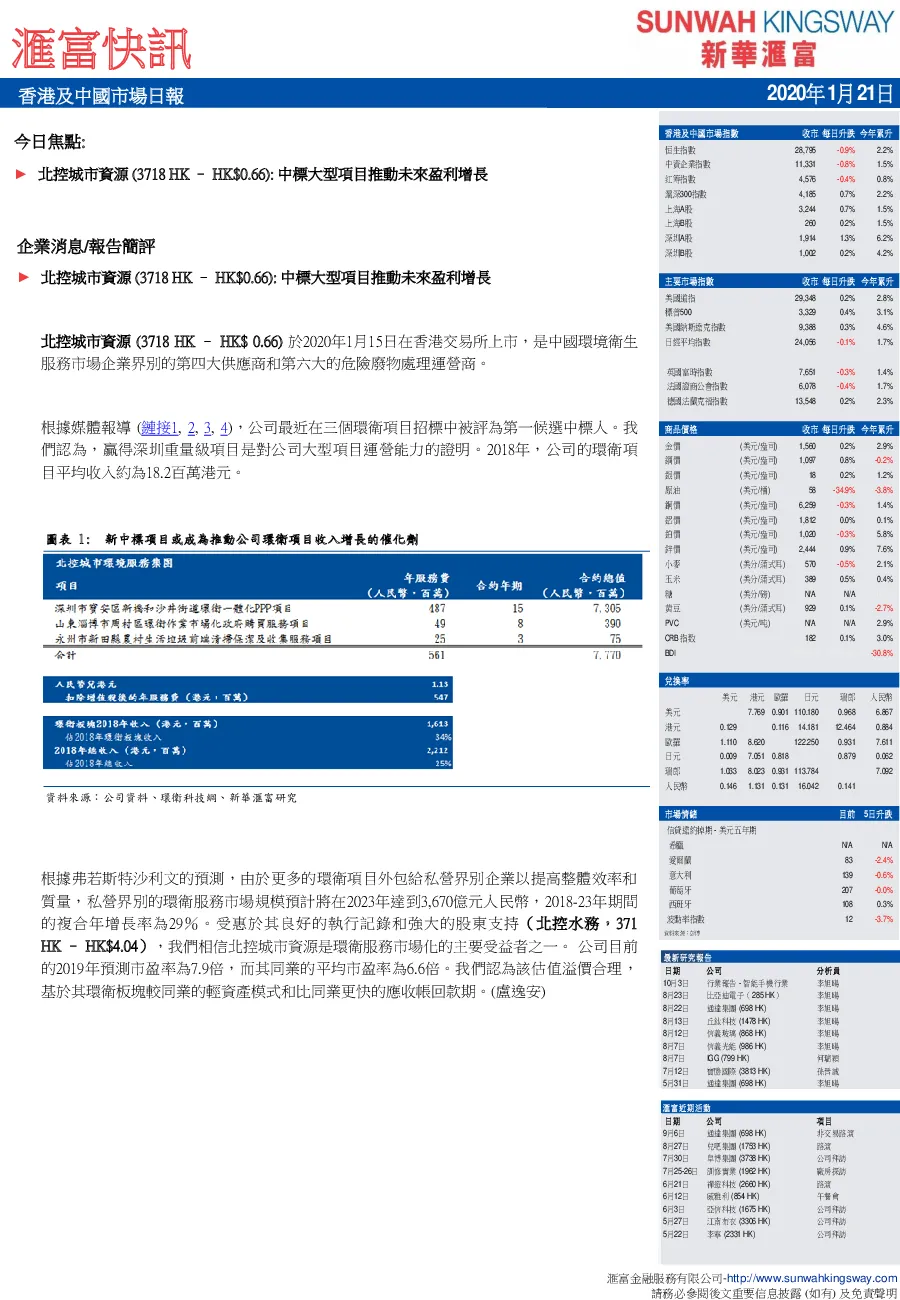Select the 日經平均指數 value 24,056
Image resolution: width=900 pixels, height=1300 pixels.
pyautogui.click(x=806, y=342)
